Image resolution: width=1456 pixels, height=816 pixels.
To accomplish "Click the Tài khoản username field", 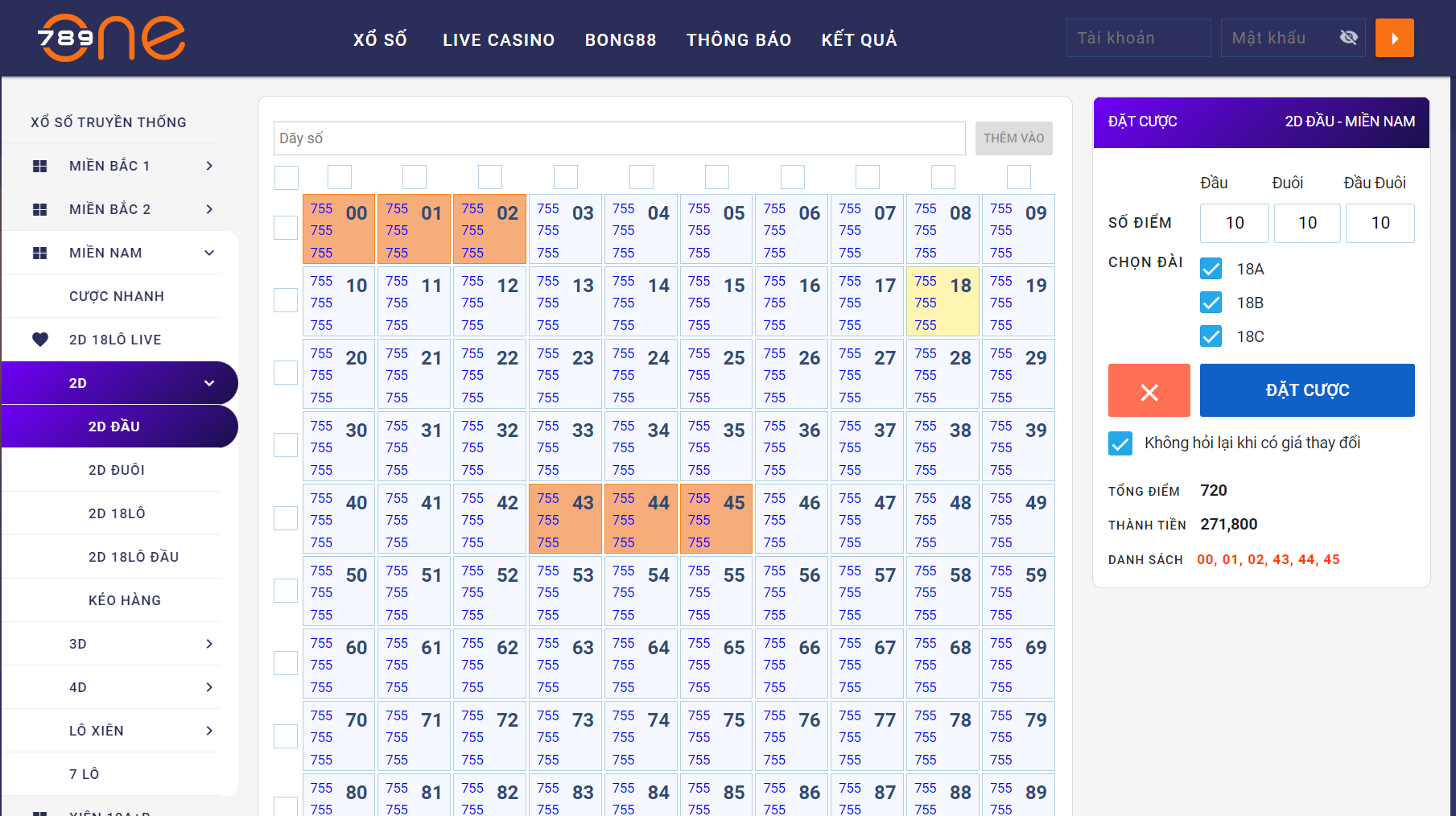I will (1139, 38).
